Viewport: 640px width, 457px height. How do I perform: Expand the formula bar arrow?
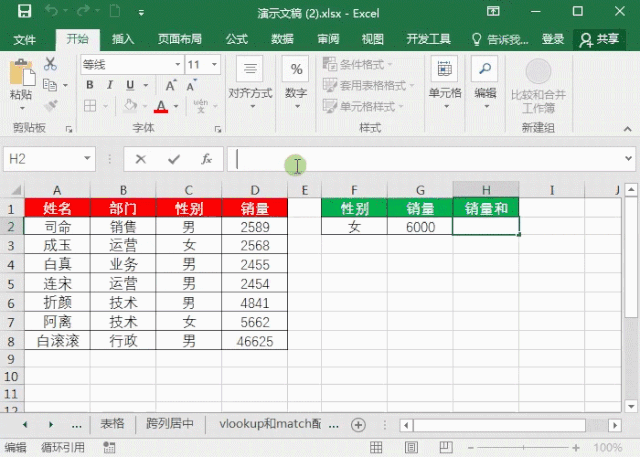629,158
